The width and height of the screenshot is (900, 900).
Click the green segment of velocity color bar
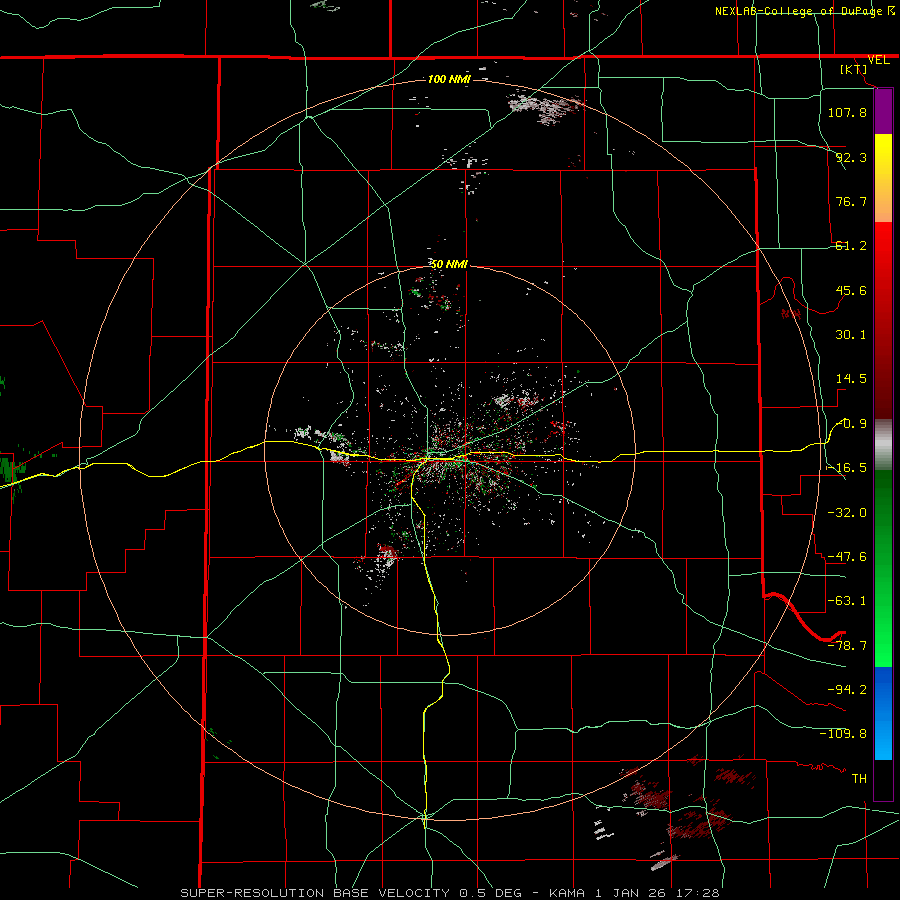pyautogui.click(x=883, y=568)
